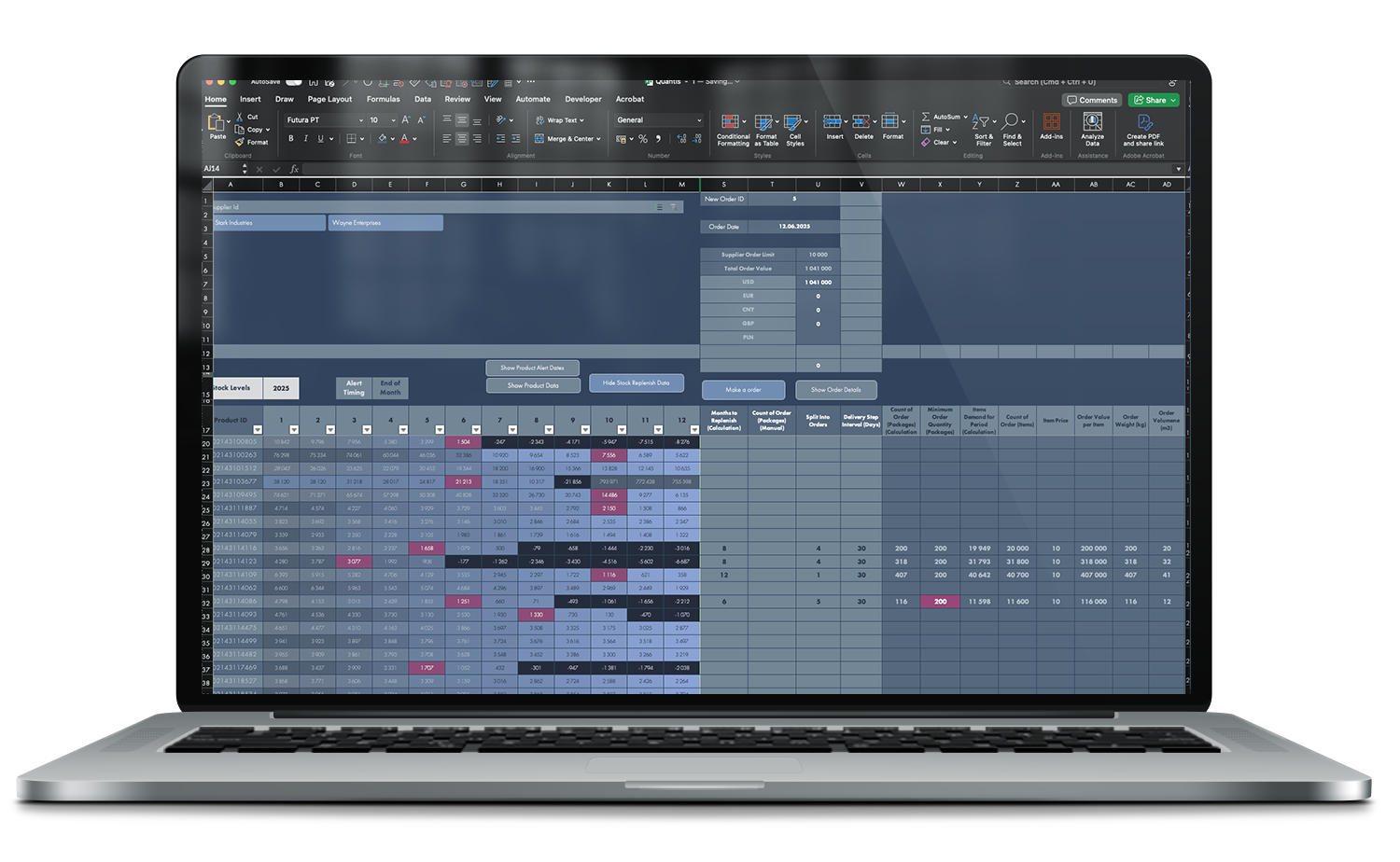This screenshot has width=1400, height=862.
Task: Decrease font size with smaller A icon
Action: pyautogui.click(x=421, y=119)
